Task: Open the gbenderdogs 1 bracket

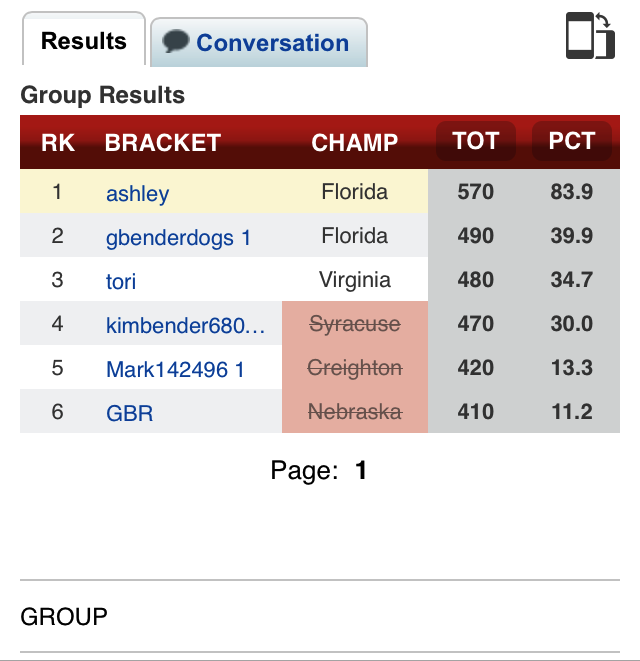Action: (x=178, y=237)
